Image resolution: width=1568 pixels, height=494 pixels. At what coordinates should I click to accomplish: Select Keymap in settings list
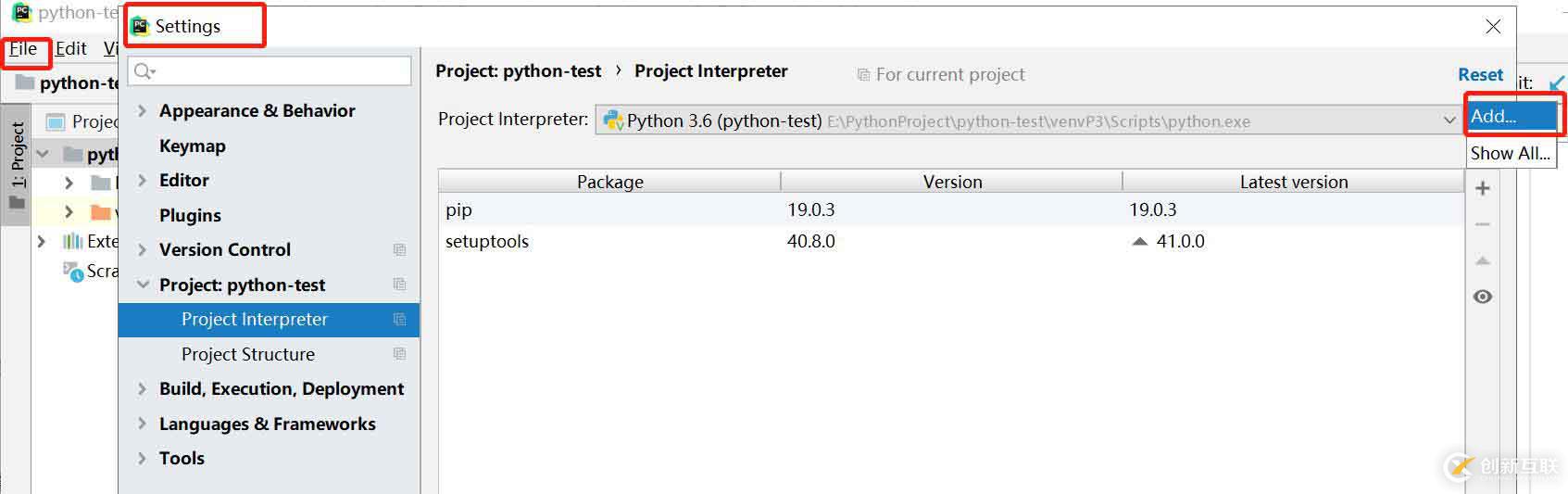(192, 146)
